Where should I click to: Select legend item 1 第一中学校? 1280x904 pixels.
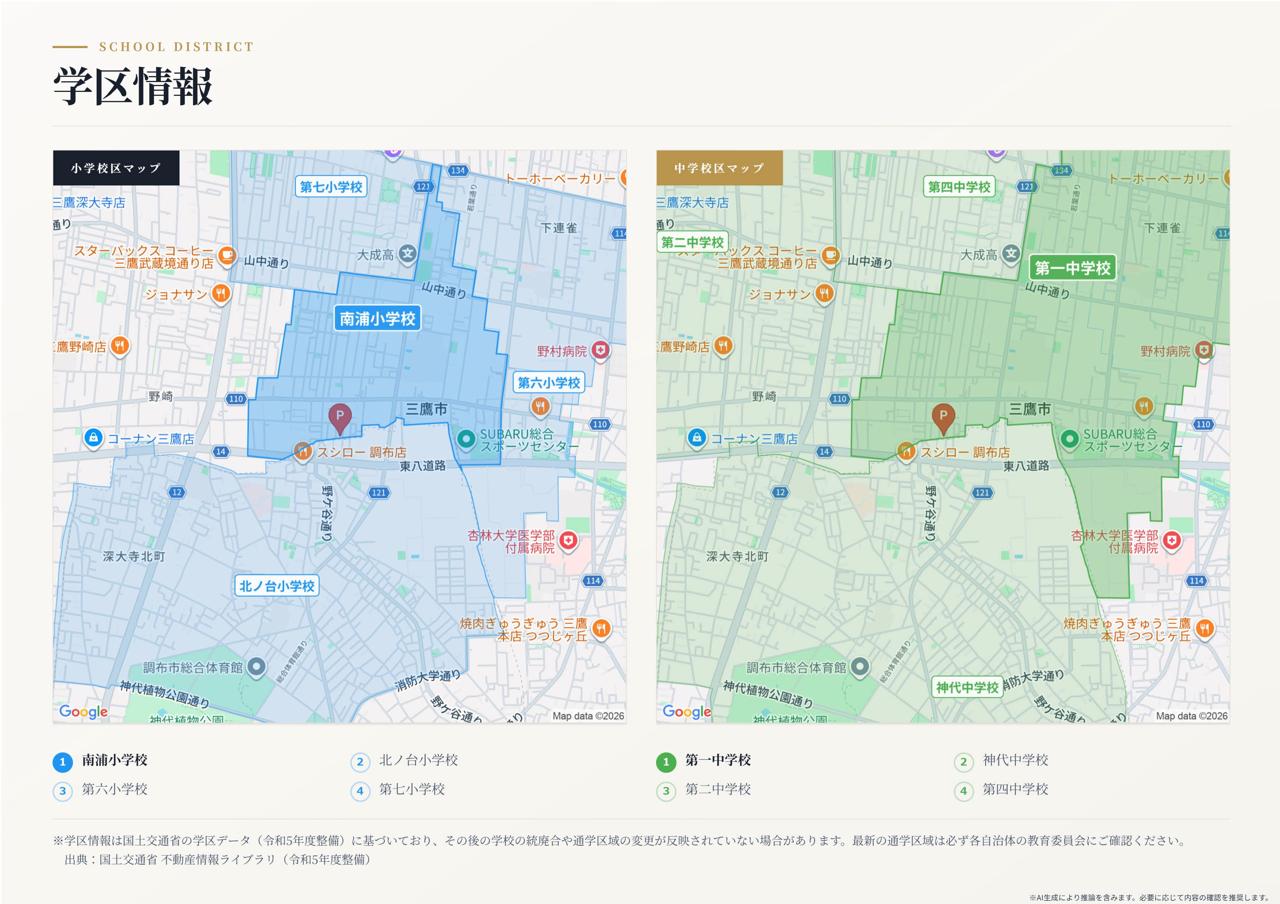(x=704, y=761)
